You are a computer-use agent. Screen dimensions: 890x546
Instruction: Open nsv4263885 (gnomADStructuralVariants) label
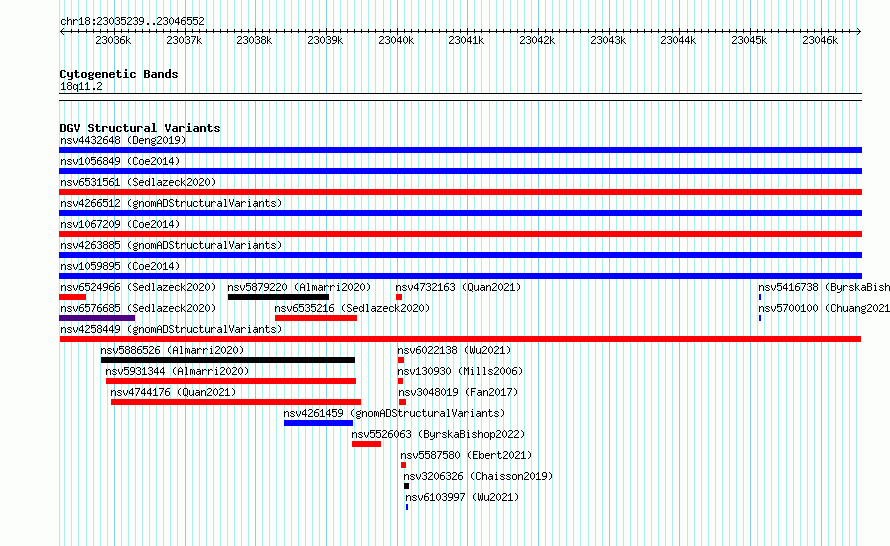pyautogui.click(x=171, y=245)
